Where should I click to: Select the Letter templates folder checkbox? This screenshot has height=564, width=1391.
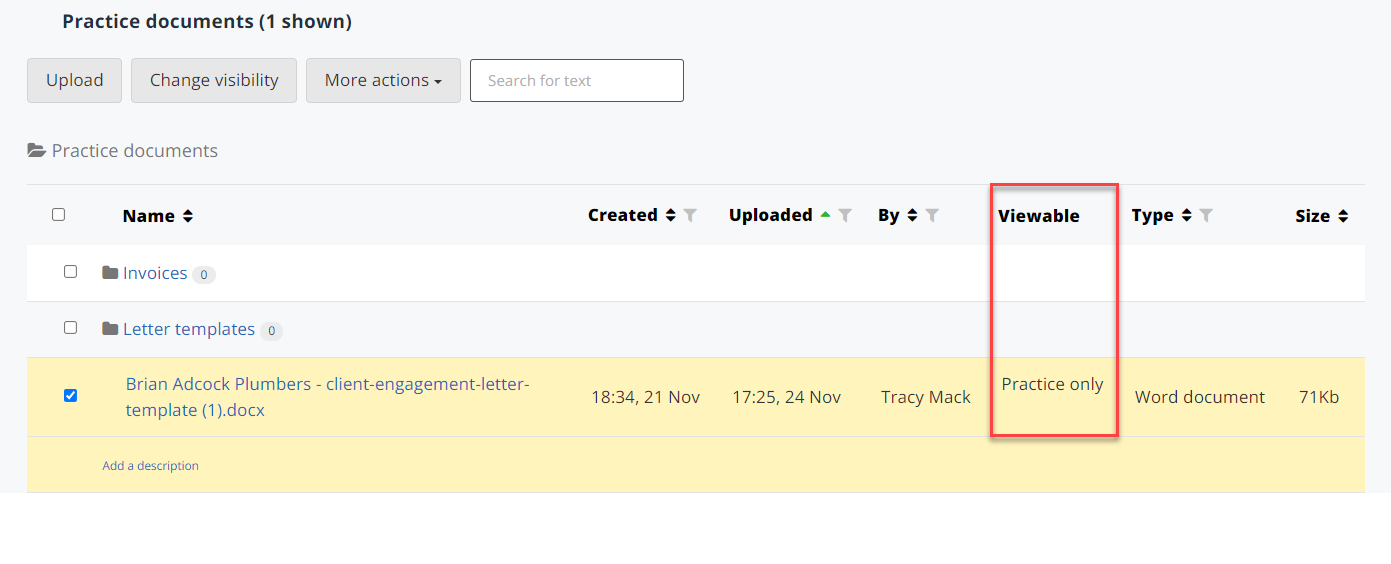pos(70,327)
